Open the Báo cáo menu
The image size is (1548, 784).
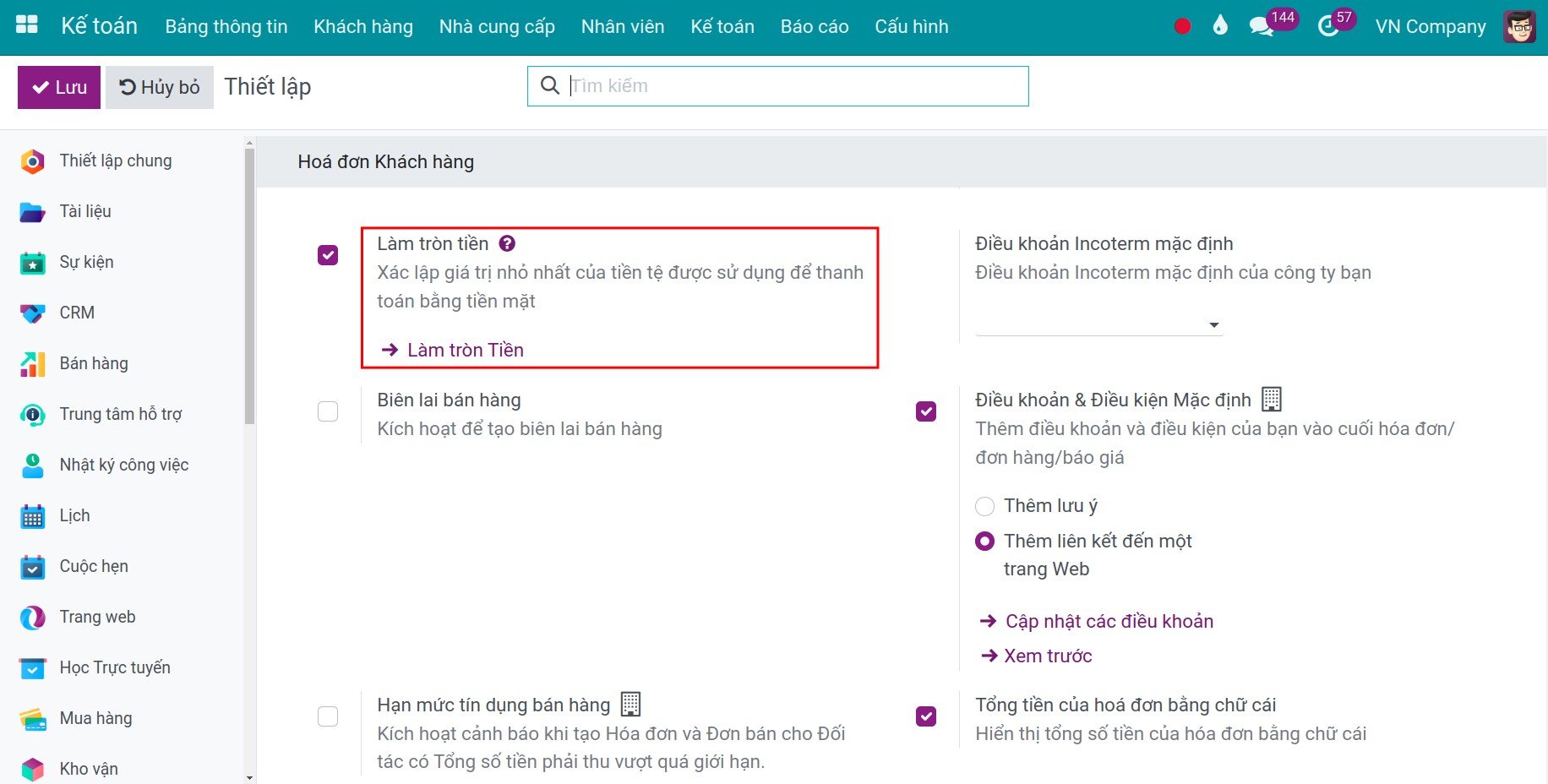815,26
